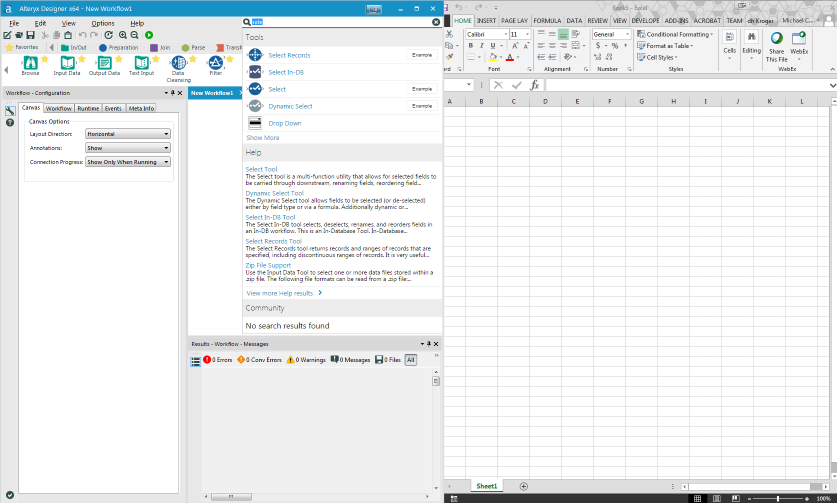This screenshot has width=837, height=503.
Task: Expand the Excel formula bar
Action: pos(832,85)
